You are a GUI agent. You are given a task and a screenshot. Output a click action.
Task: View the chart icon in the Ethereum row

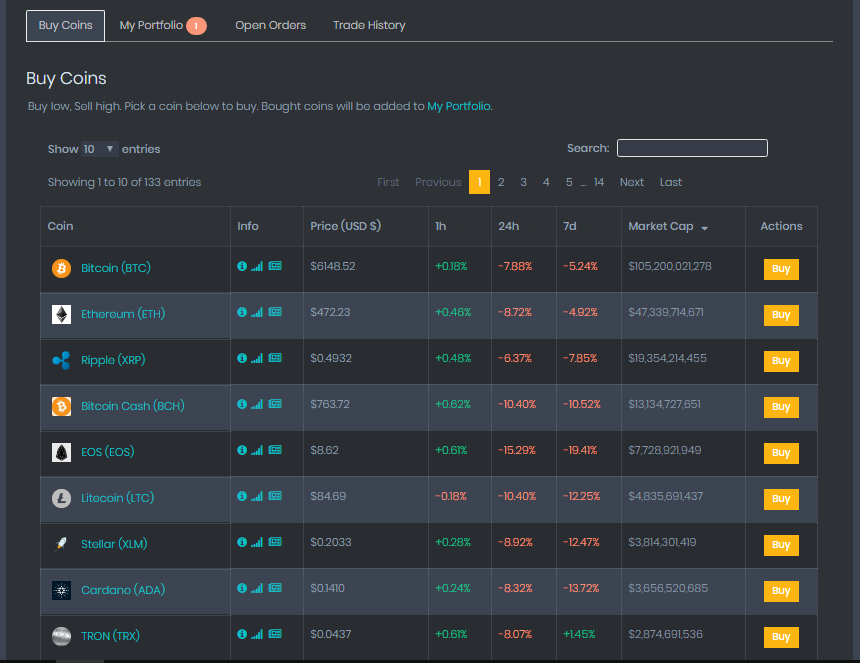[x=257, y=312]
